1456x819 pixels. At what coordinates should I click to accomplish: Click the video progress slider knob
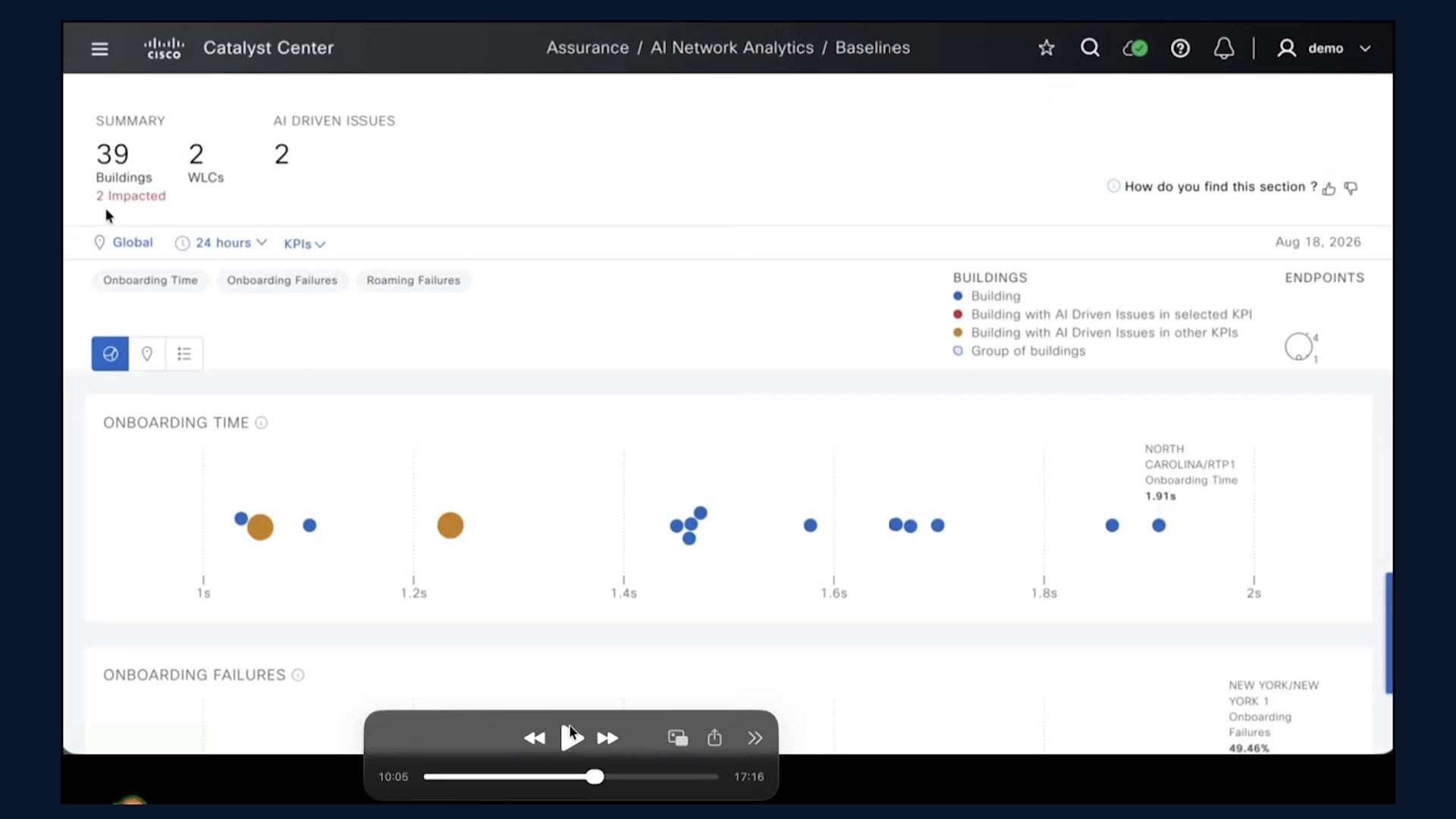(595, 777)
